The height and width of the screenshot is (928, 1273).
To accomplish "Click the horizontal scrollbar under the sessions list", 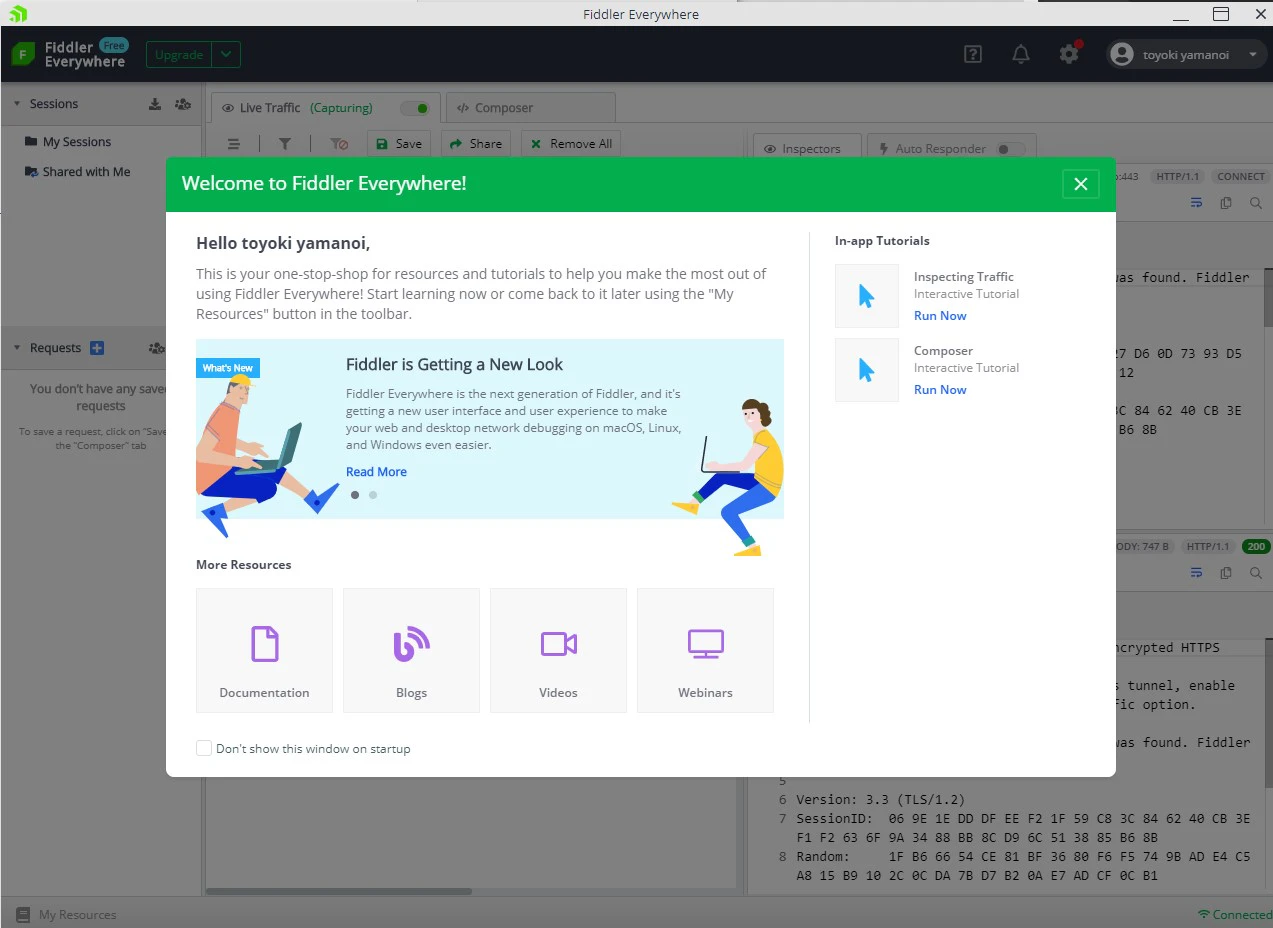I will tap(339, 891).
